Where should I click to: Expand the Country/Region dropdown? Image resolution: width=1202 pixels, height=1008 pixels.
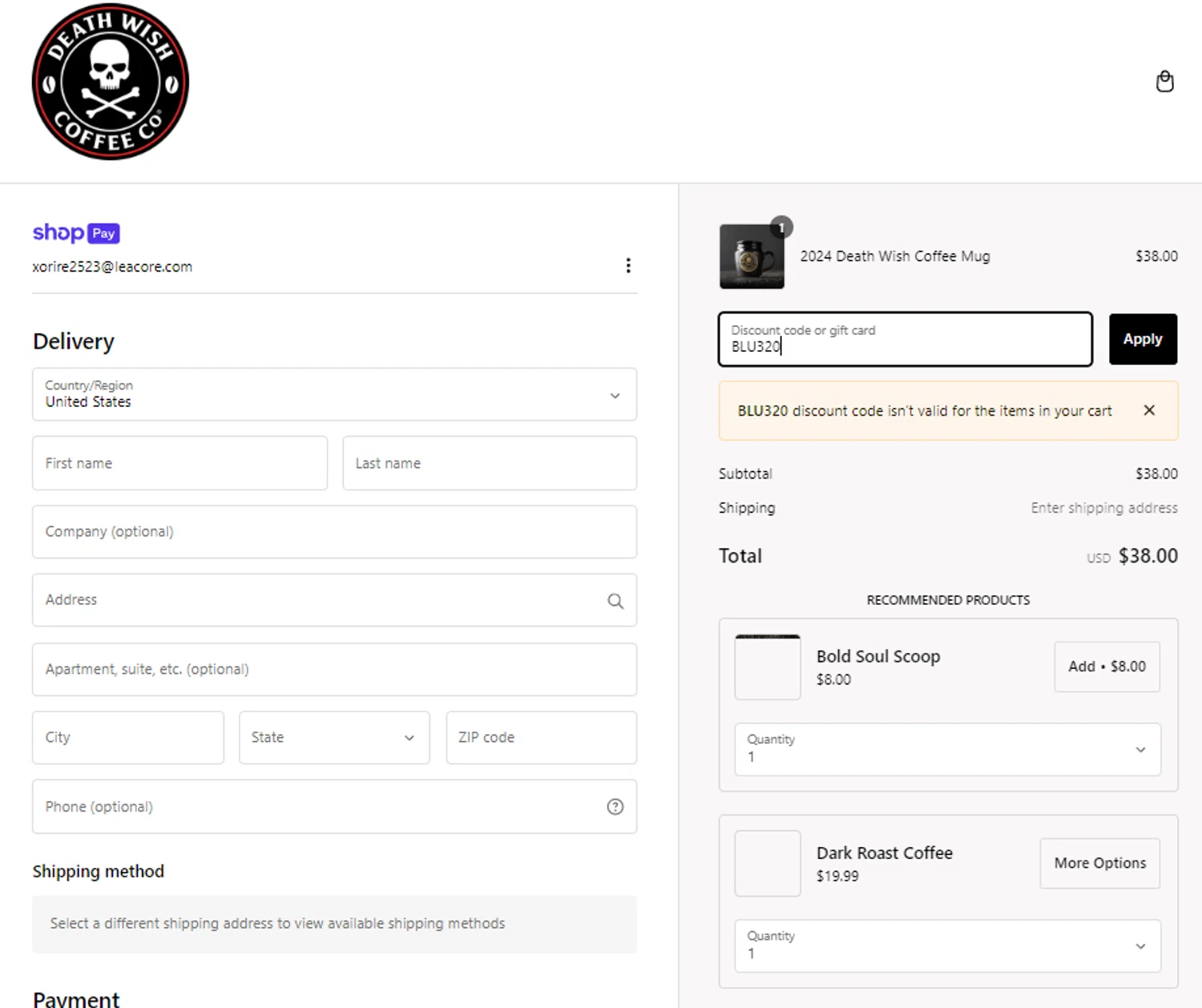(334, 394)
